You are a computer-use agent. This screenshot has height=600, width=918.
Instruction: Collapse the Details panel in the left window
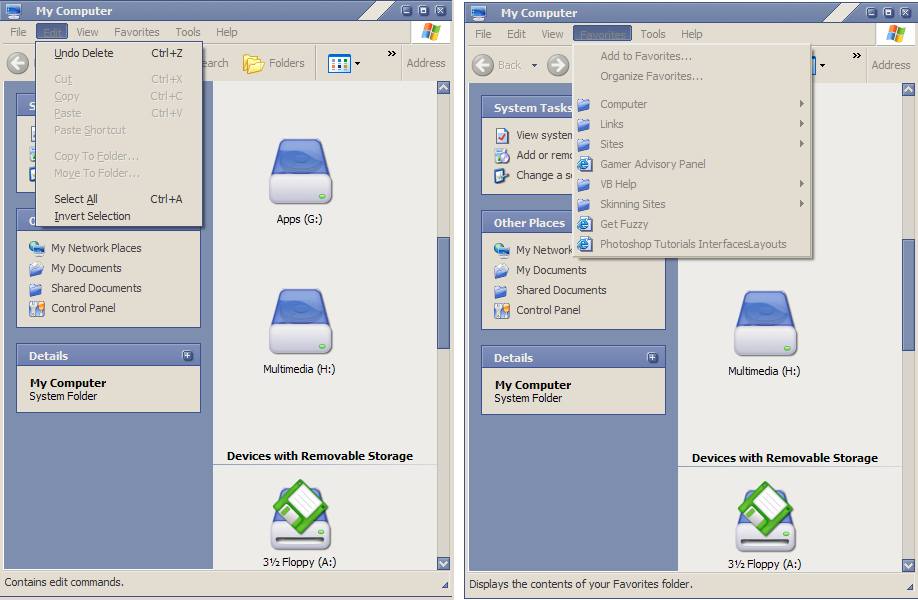[x=187, y=356]
